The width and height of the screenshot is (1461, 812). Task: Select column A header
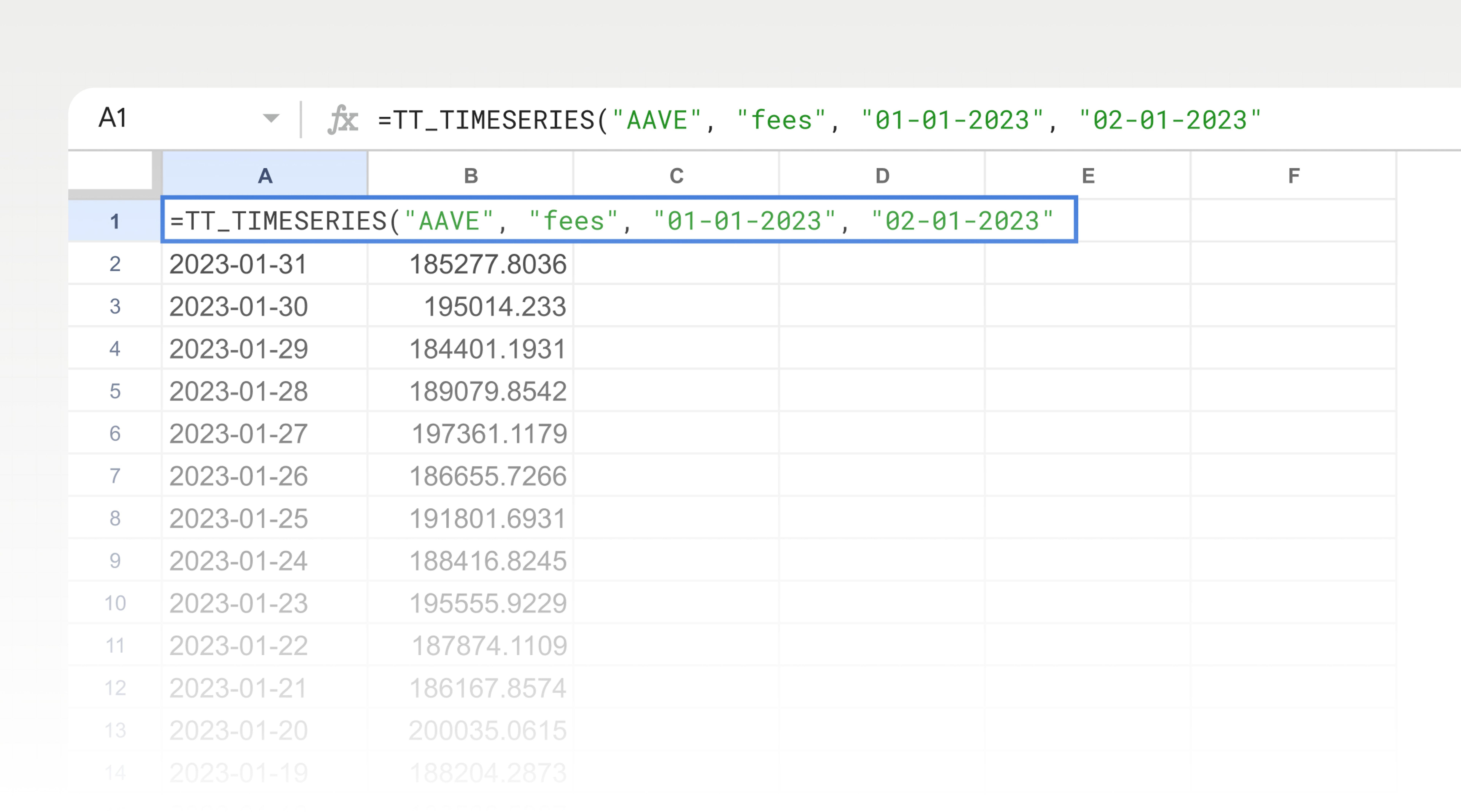[x=265, y=176]
